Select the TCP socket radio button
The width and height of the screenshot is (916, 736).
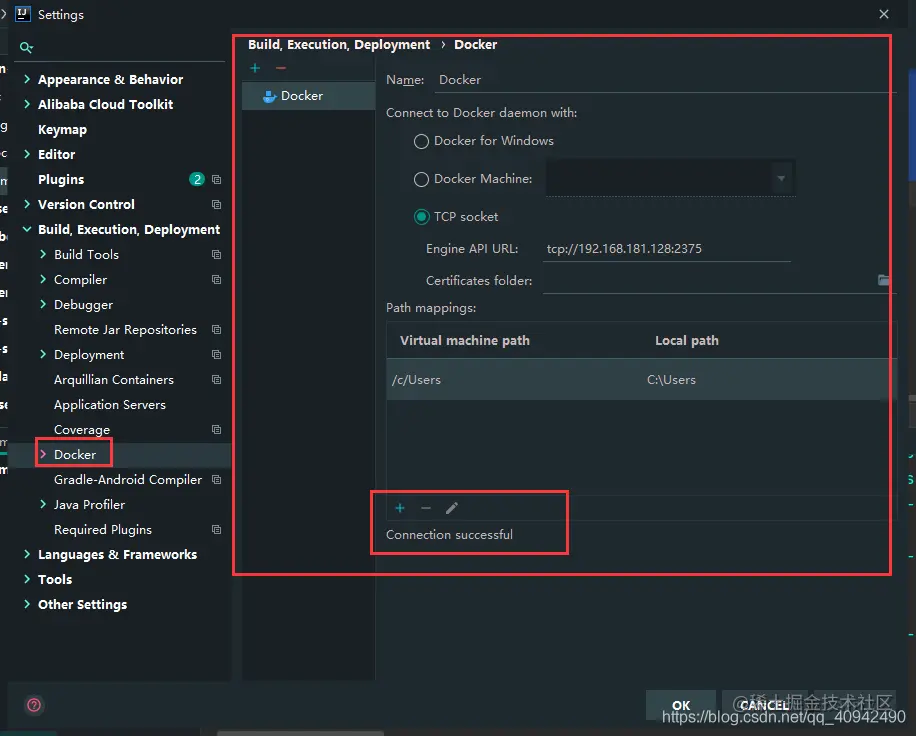(421, 217)
